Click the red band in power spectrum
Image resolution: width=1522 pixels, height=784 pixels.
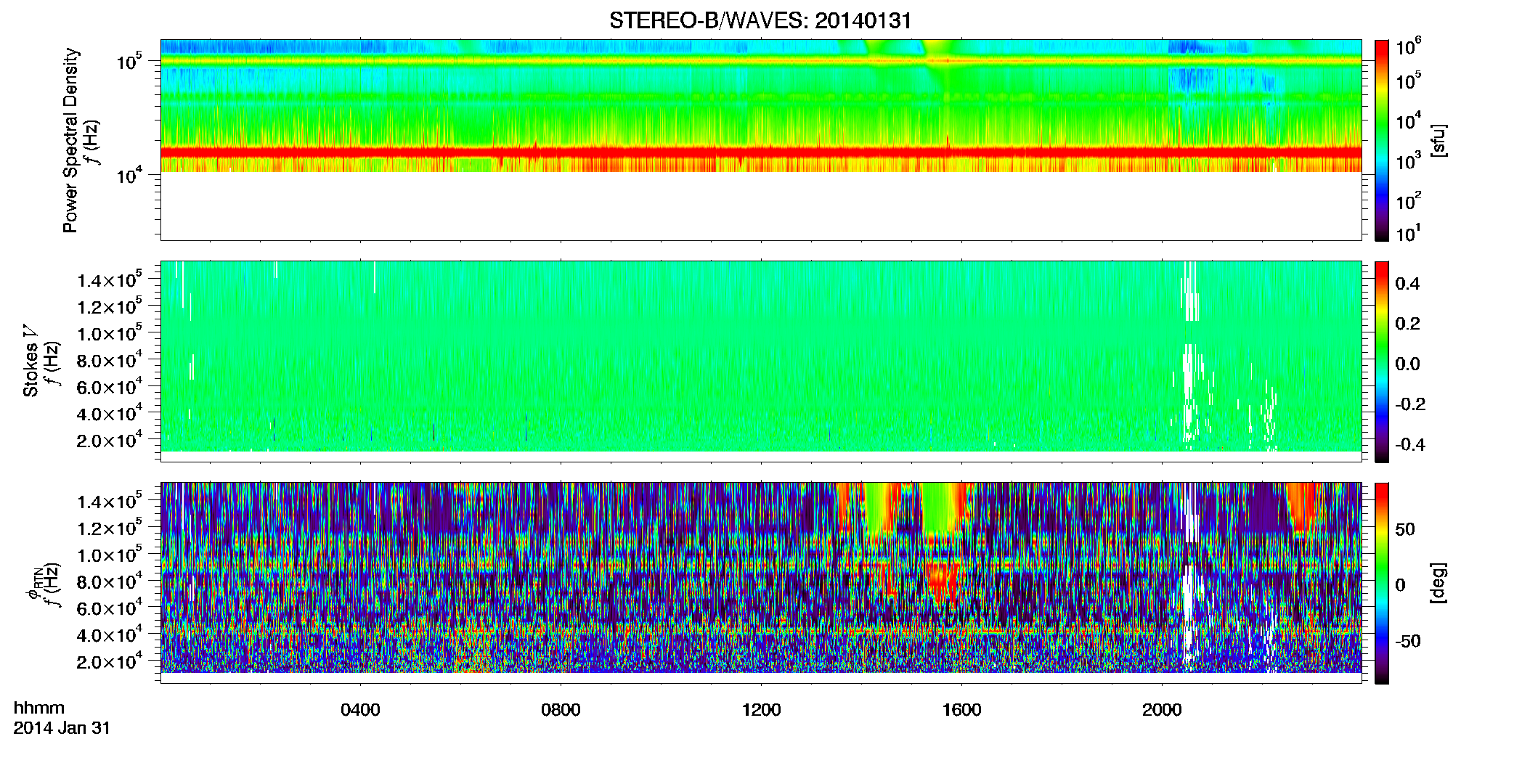tap(760, 152)
